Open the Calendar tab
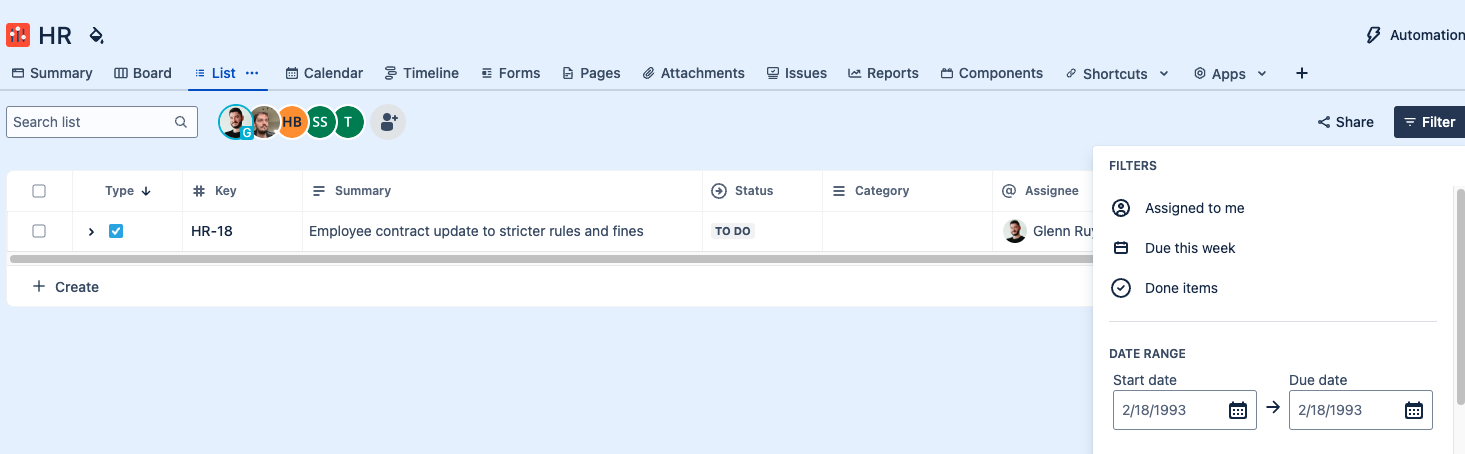 (x=324, y=73)
